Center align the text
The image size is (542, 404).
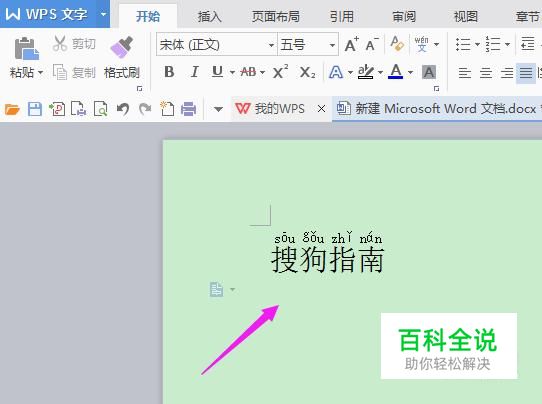[x=486, y=73]
